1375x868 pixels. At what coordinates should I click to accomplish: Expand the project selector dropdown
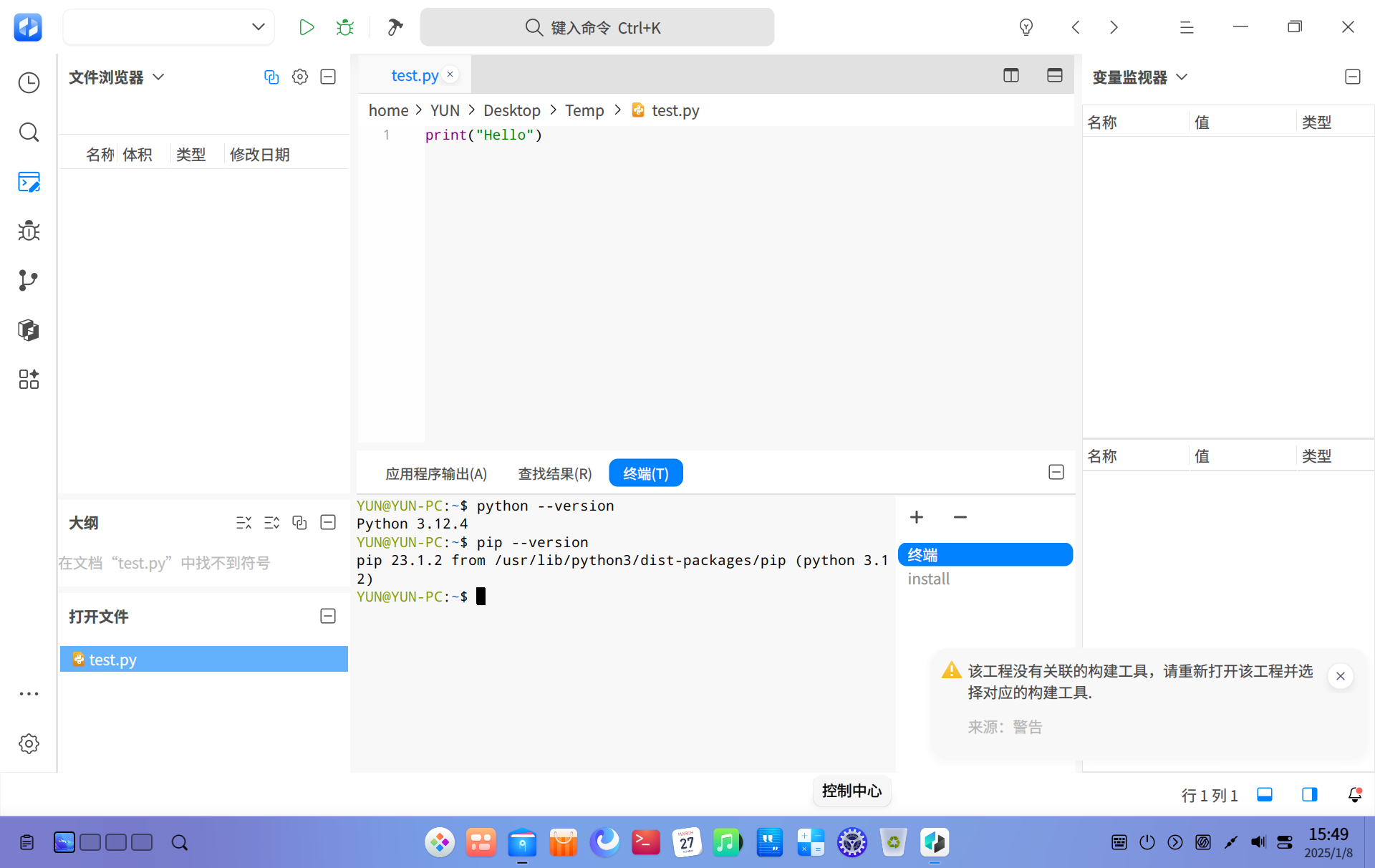[259, 27]
